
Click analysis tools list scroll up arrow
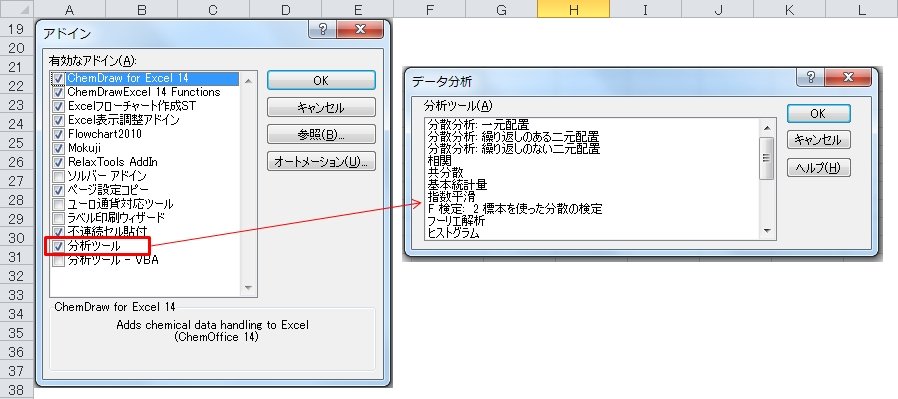pyautogui.click(x=767, y=127)
